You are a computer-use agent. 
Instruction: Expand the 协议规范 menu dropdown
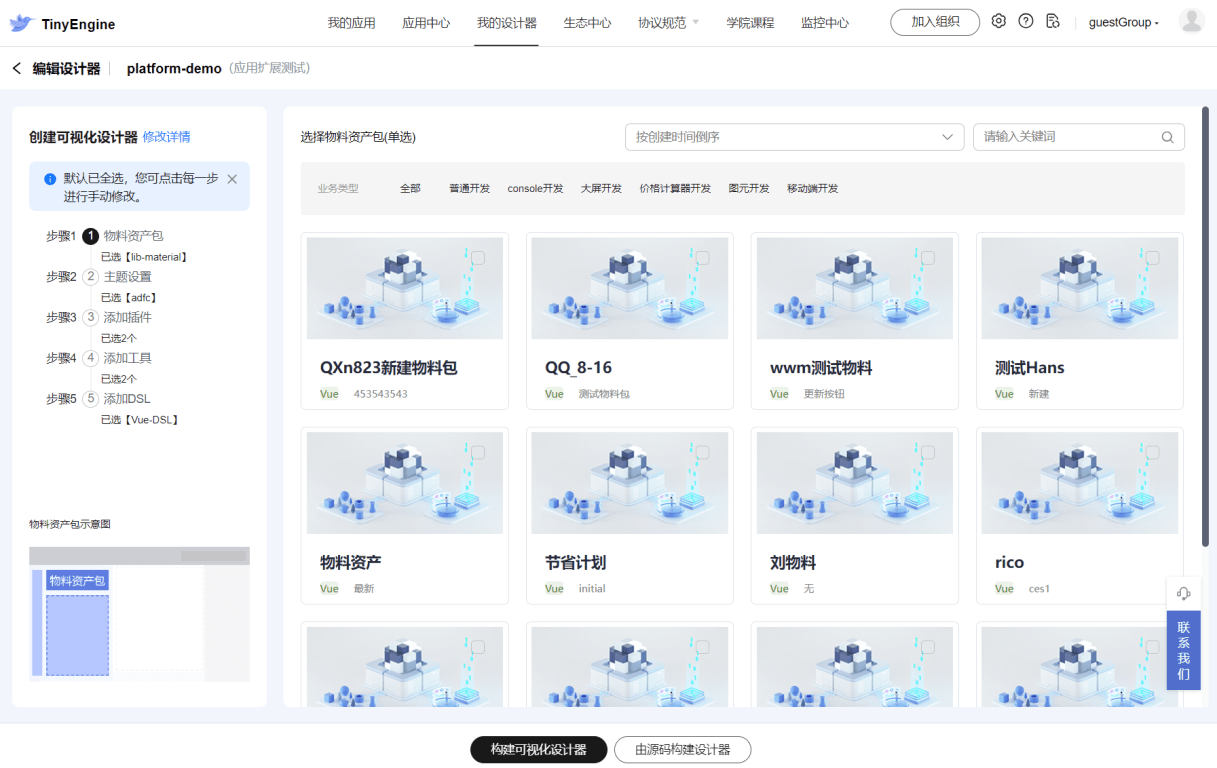(668, 22)
